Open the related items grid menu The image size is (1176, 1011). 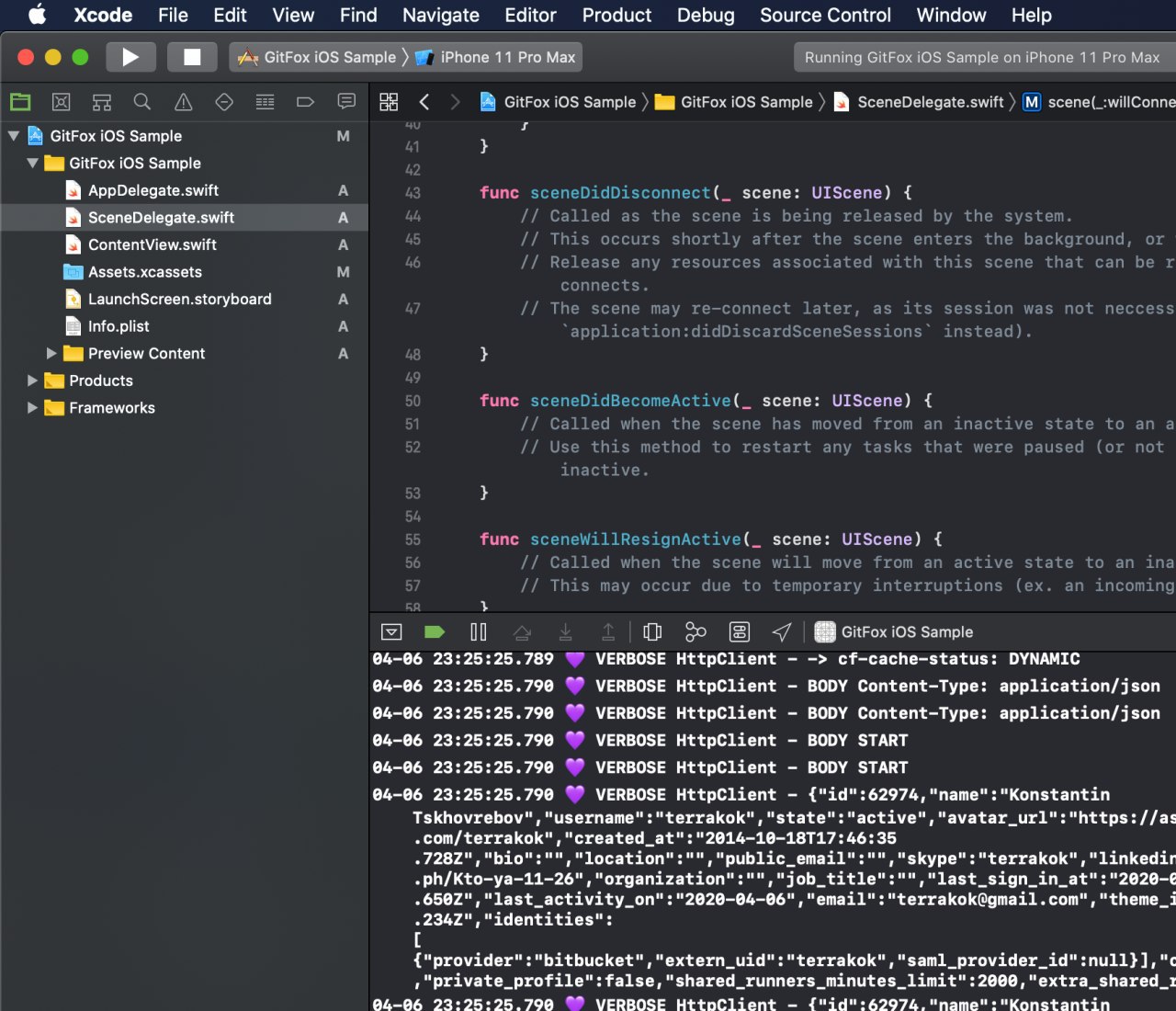pyautogui.click(x=389, y=102)
